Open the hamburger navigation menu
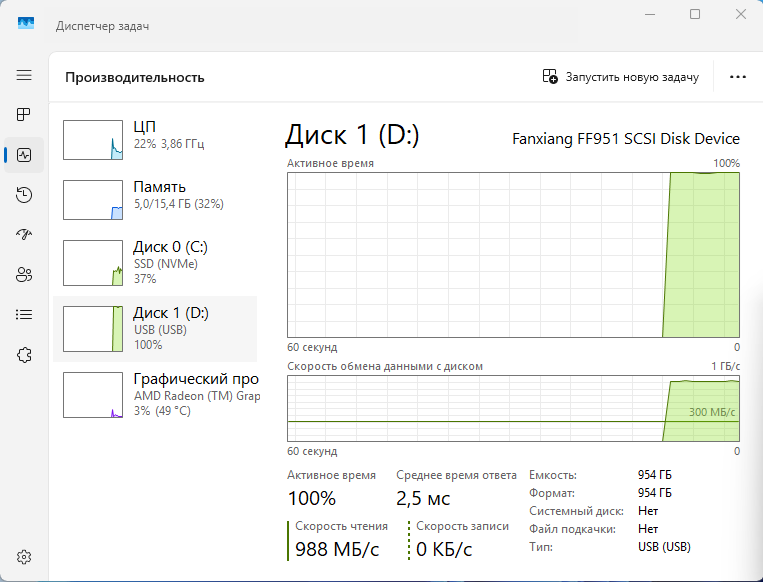The width and height of the screenshot is (763, 582). (24, 76)
